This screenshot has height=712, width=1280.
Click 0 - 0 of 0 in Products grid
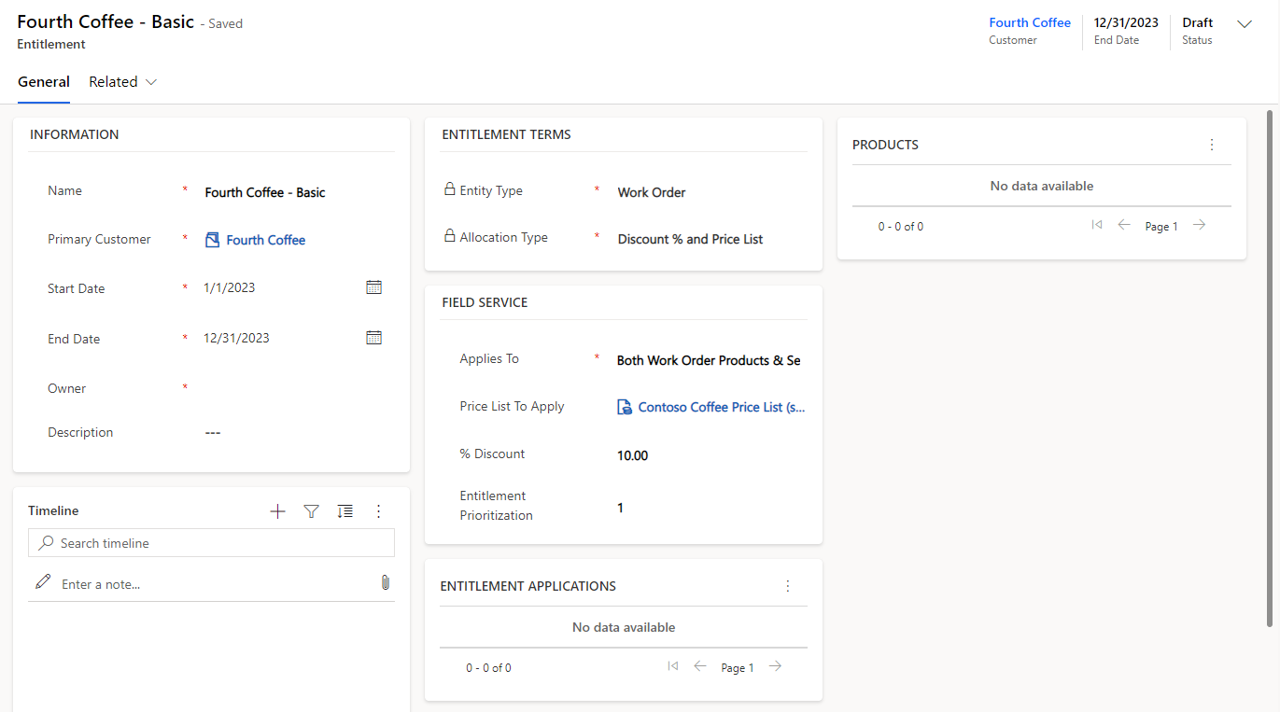[x=901, y=227]
